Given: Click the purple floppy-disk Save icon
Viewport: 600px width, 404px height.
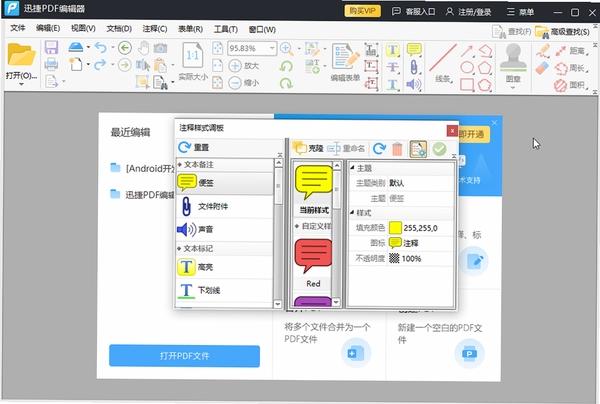Looking at the screenshot, I should click(51, 48).
